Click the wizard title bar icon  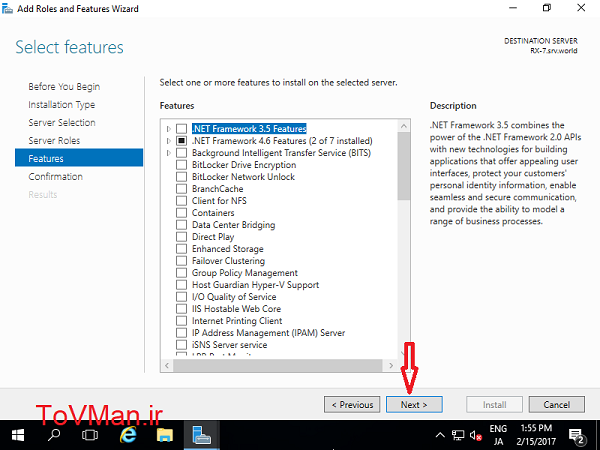7,8
